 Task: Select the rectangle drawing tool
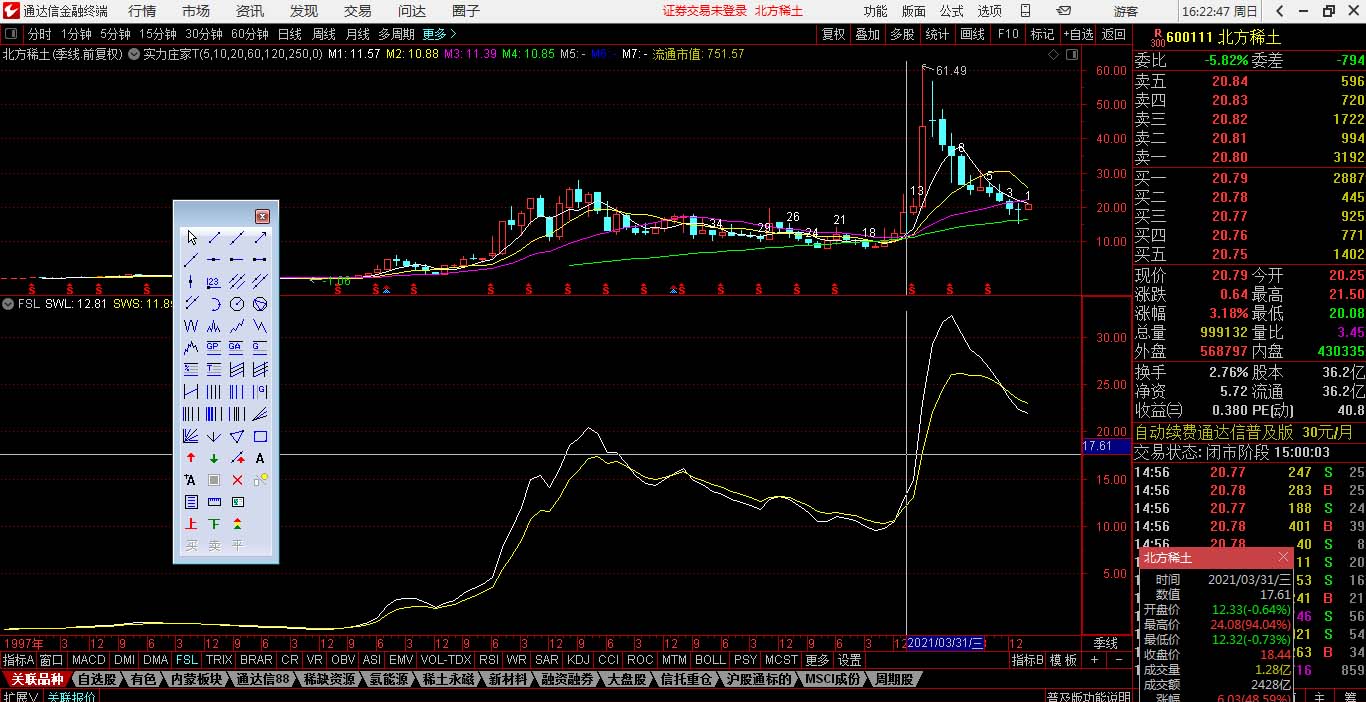click(x=260, y=436)
